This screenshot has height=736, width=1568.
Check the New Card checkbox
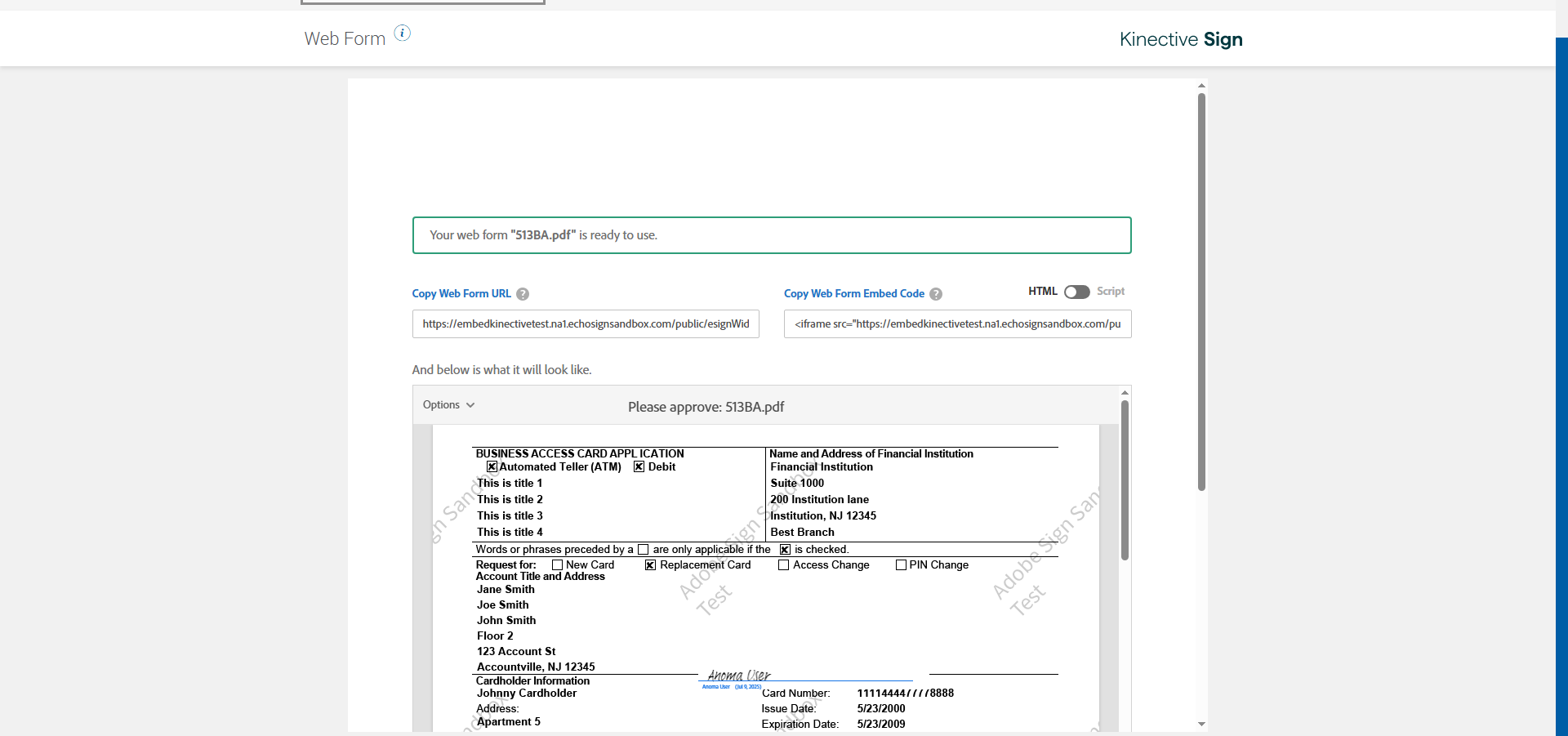[557, 565]
